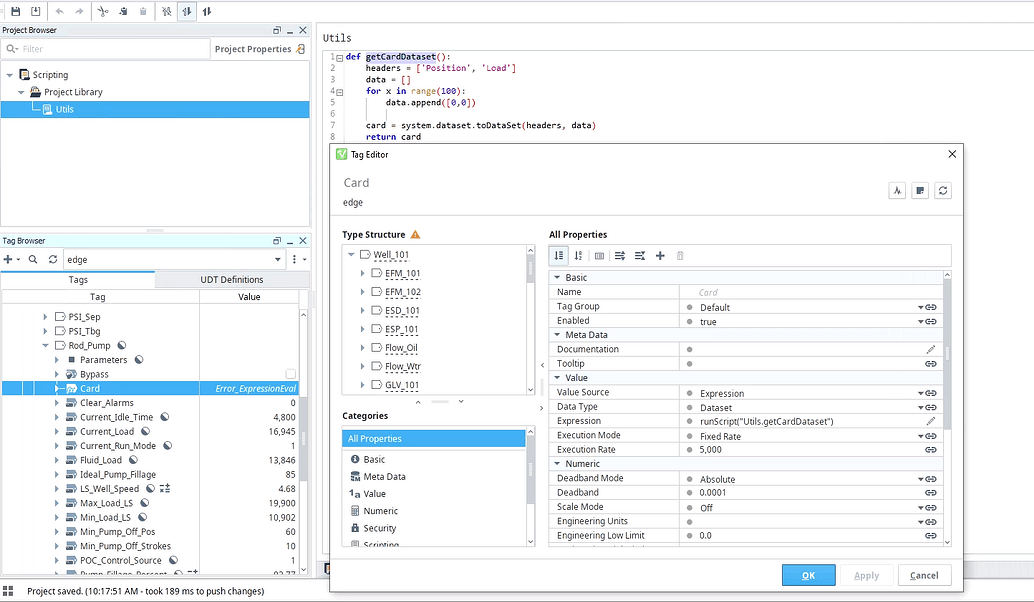Click the Tag Editor refresh icon
The height and width of the screenshot is (602, 1034).
pyautogui.click(x=942, y=191)
